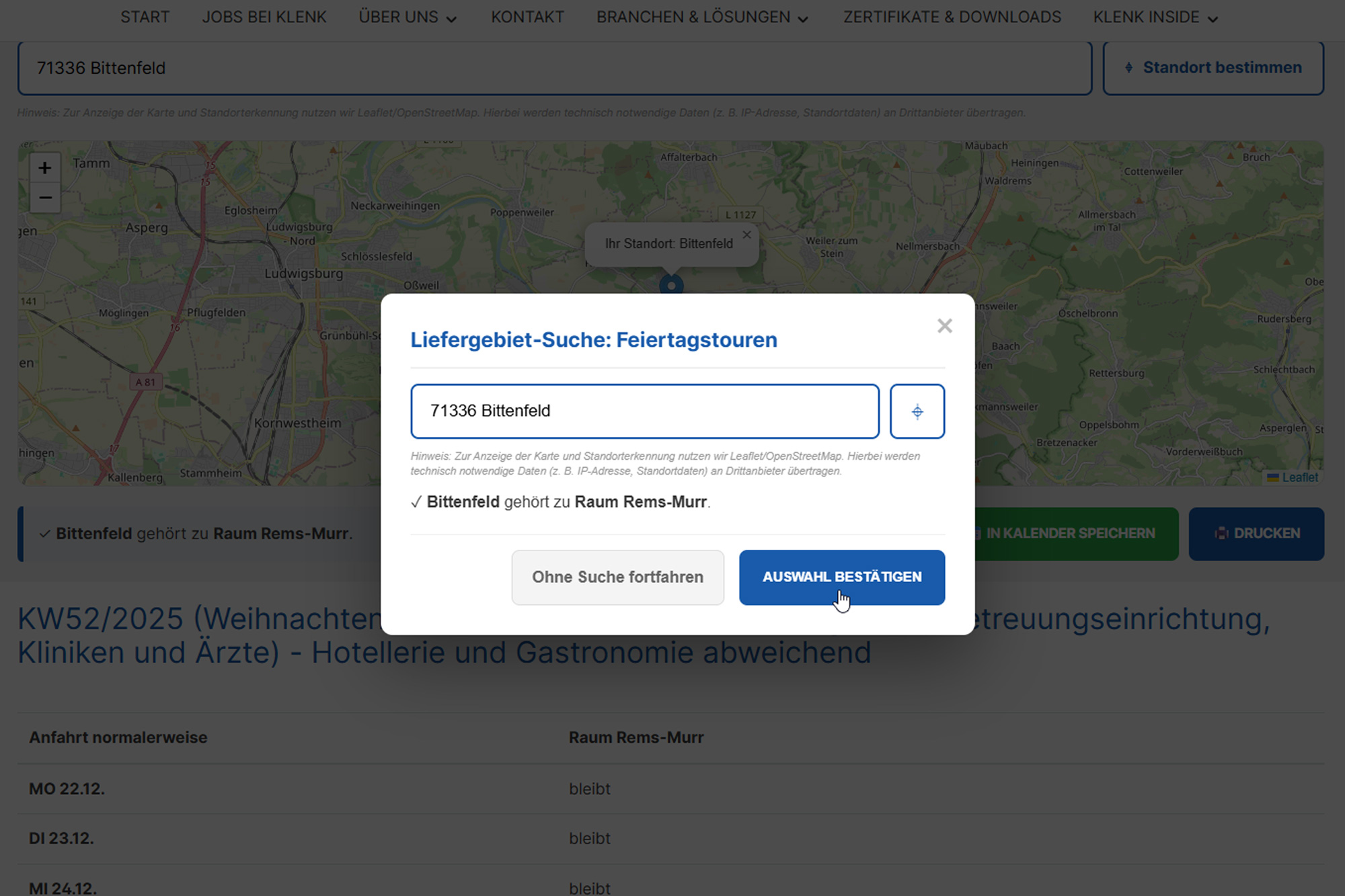The height and width of the screenshot is (896, 1345).
Task: Open the KONTAKT page
Action: (x=527, y=17)
